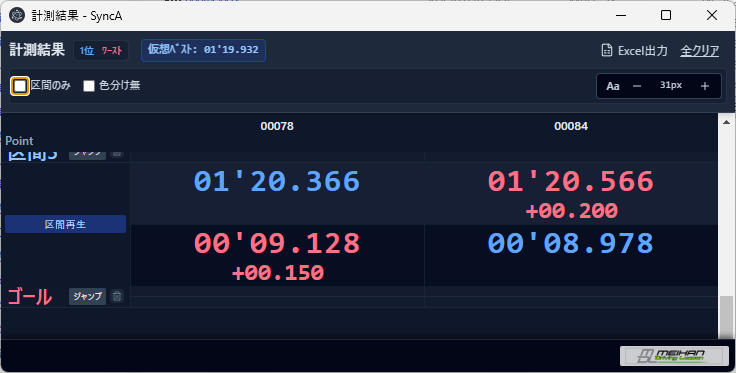Click the scrollbar up arrow
Screen dimensions: 736x373
pos(726,122)
